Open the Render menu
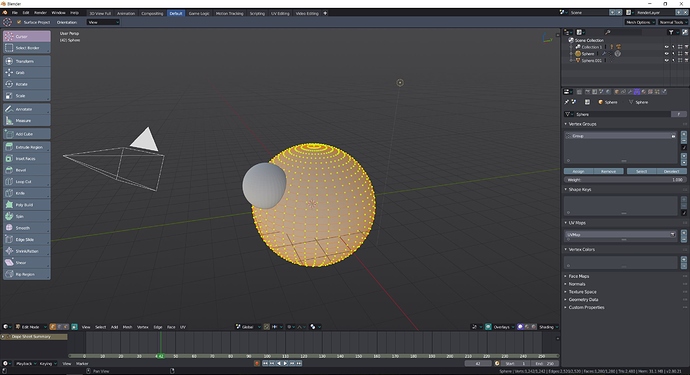Viewport: 690px width, 375px height. [40, 13]
